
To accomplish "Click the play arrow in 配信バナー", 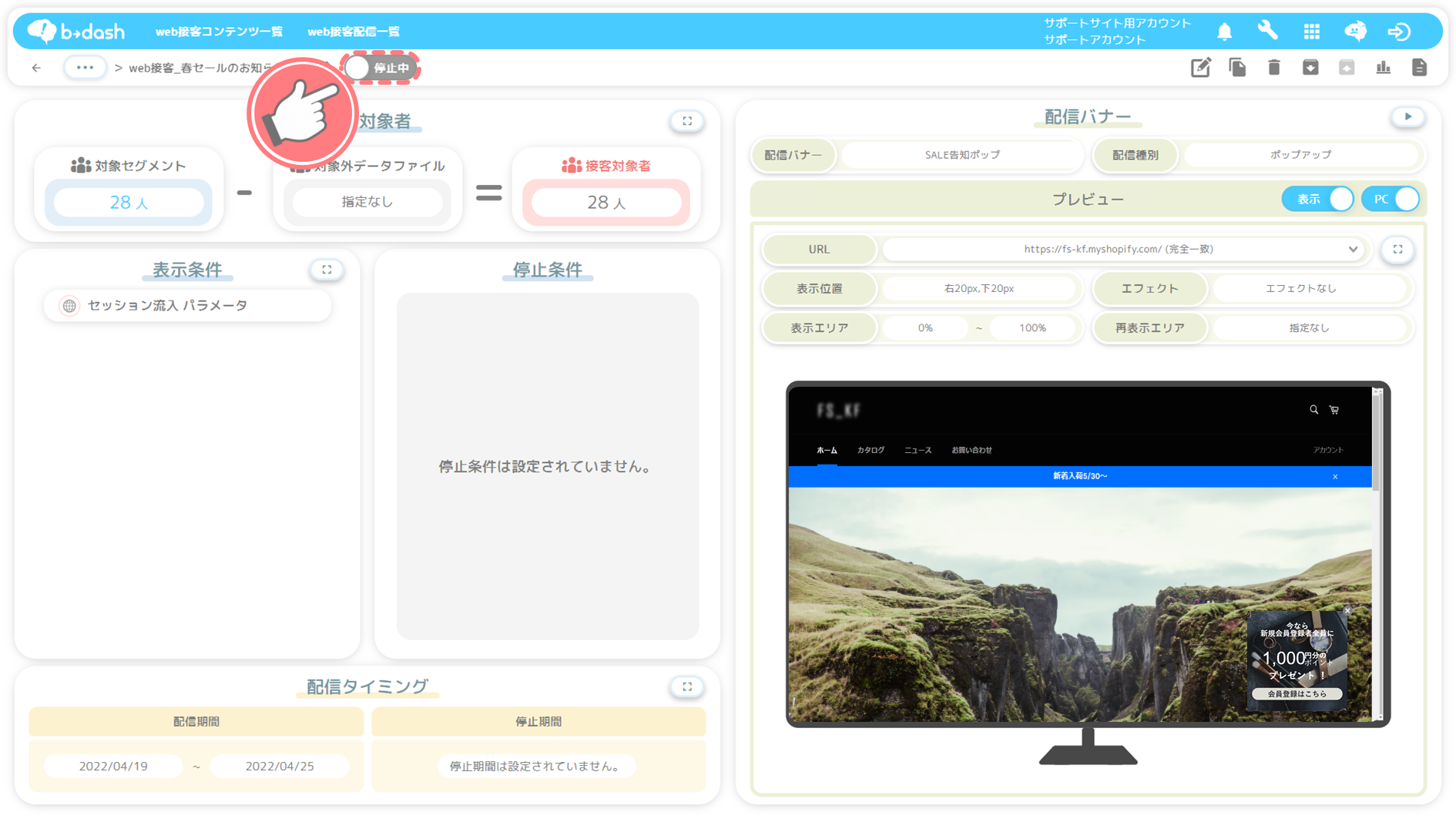I will click(x=1408, y=117).
